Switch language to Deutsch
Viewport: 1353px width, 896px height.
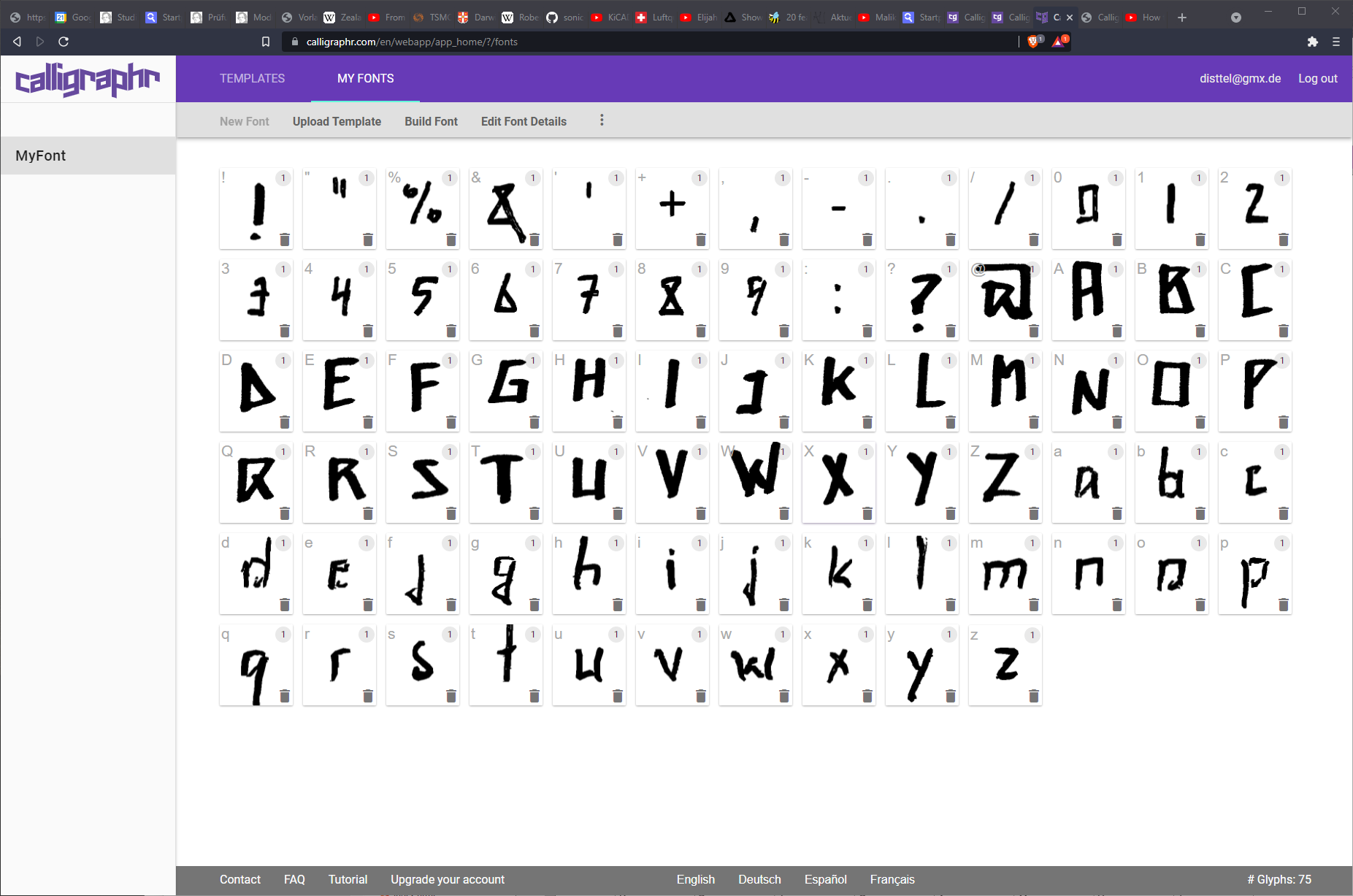point(759,879)
